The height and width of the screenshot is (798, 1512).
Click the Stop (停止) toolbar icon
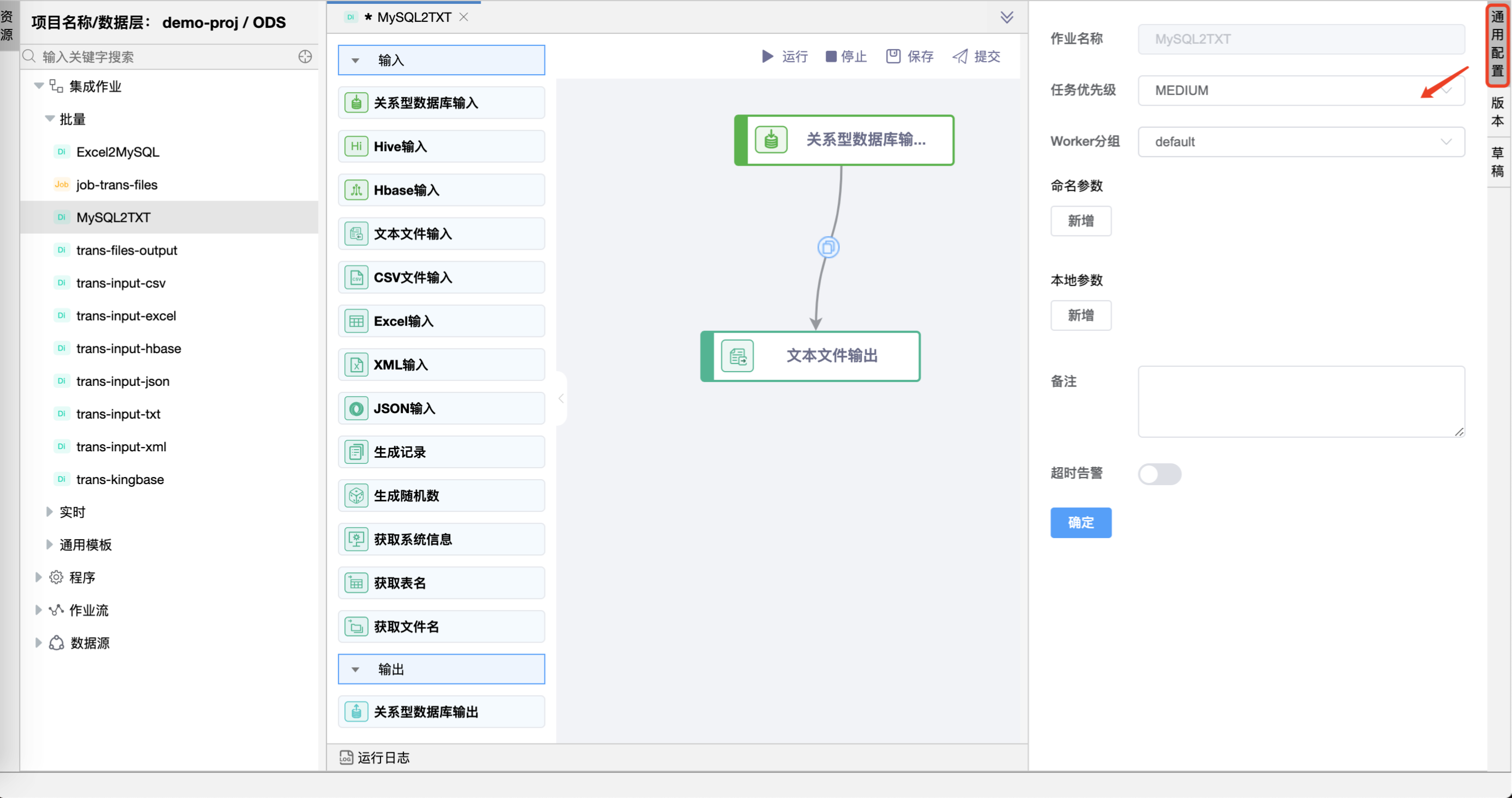pos(831,56)
